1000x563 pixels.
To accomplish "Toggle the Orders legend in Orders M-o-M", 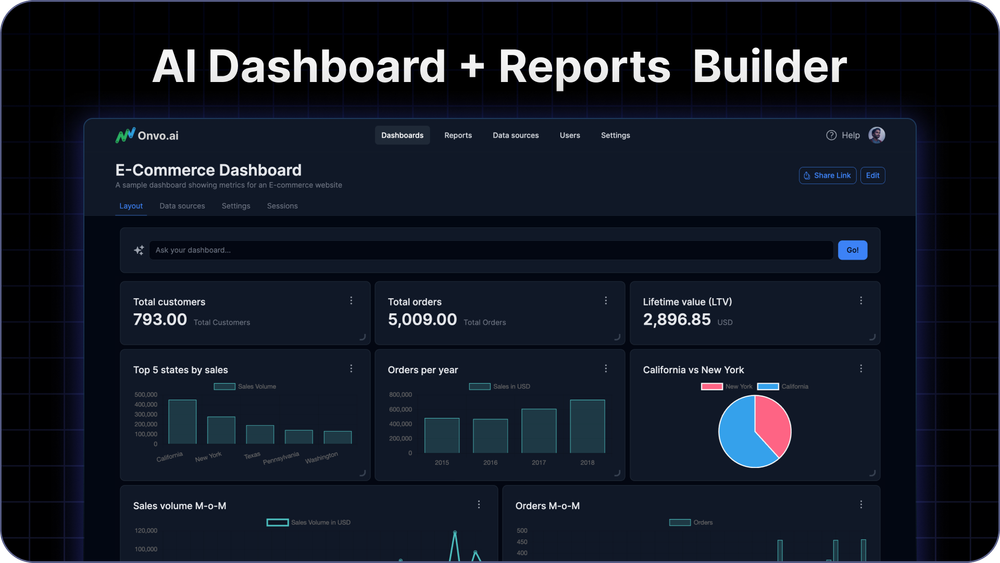I will click(x=680, y=522).
